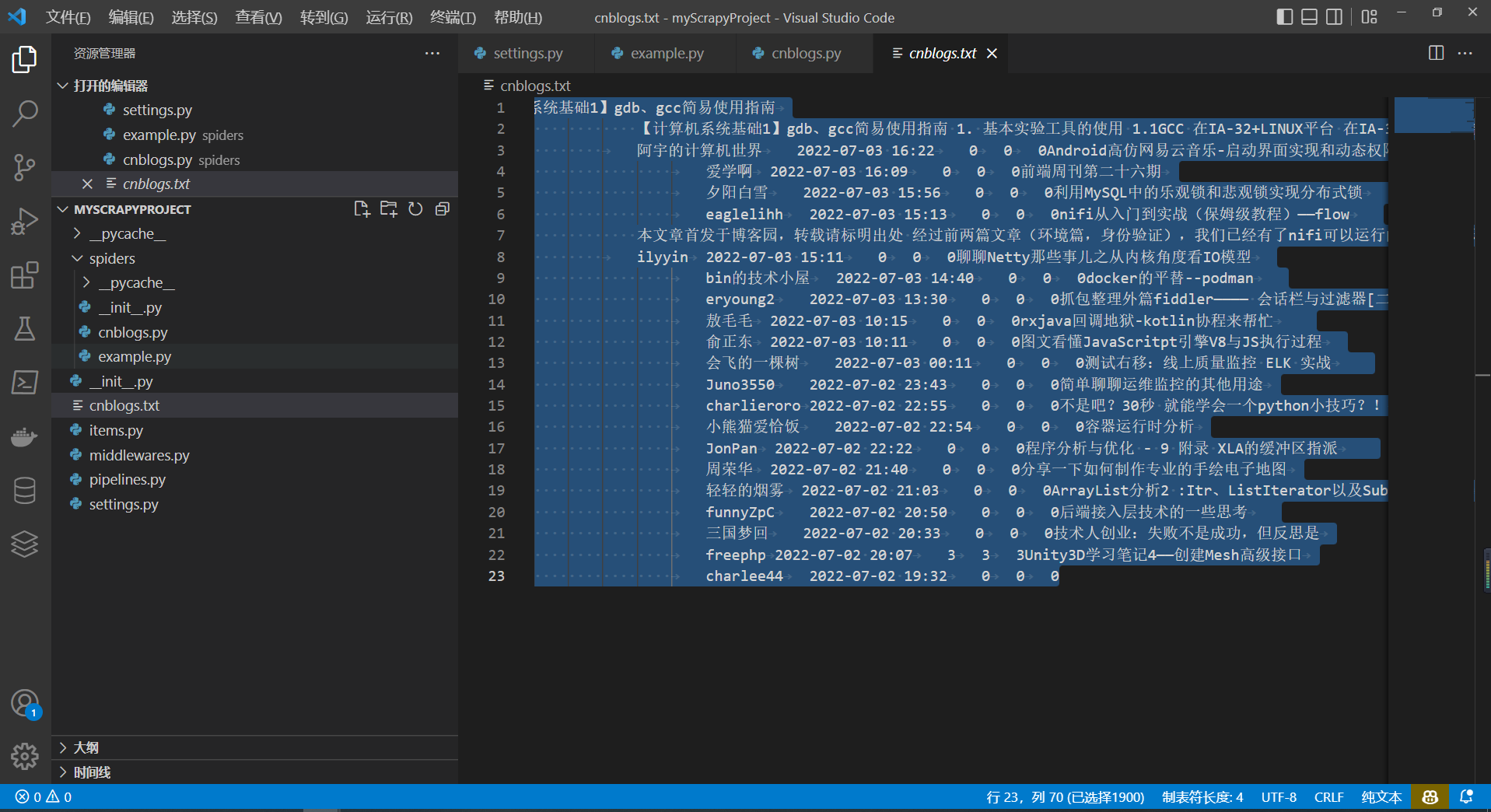Viewport: 1491px width, 812px height.
Task: Open the Search view in activity bar
Action: click(x=25, y=114)
